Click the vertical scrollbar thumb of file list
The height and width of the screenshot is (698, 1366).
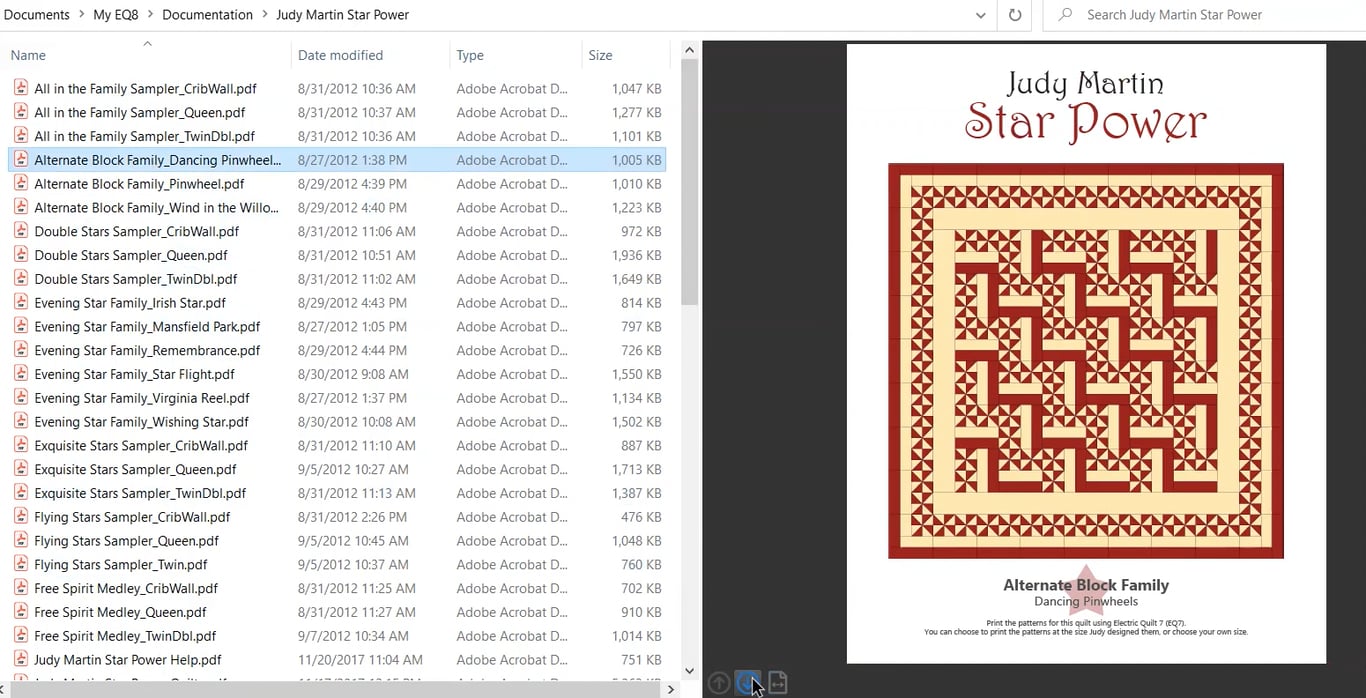click(x=689, y=182)
